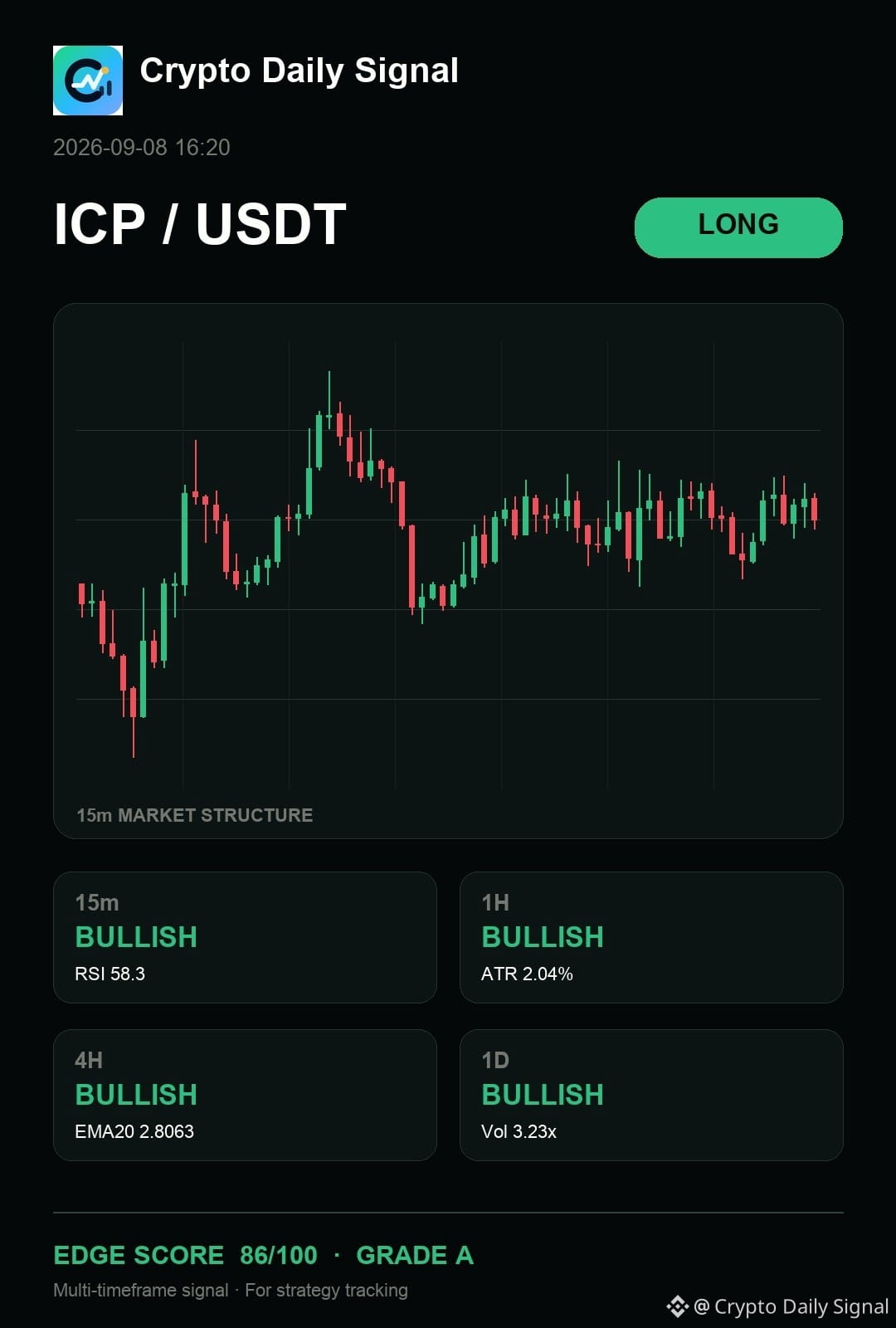Image resolution: width=896 pixels, height=1328 pixels.
Task: Open the 15m BULLISH timeframe card
Action: click(245, 937)
